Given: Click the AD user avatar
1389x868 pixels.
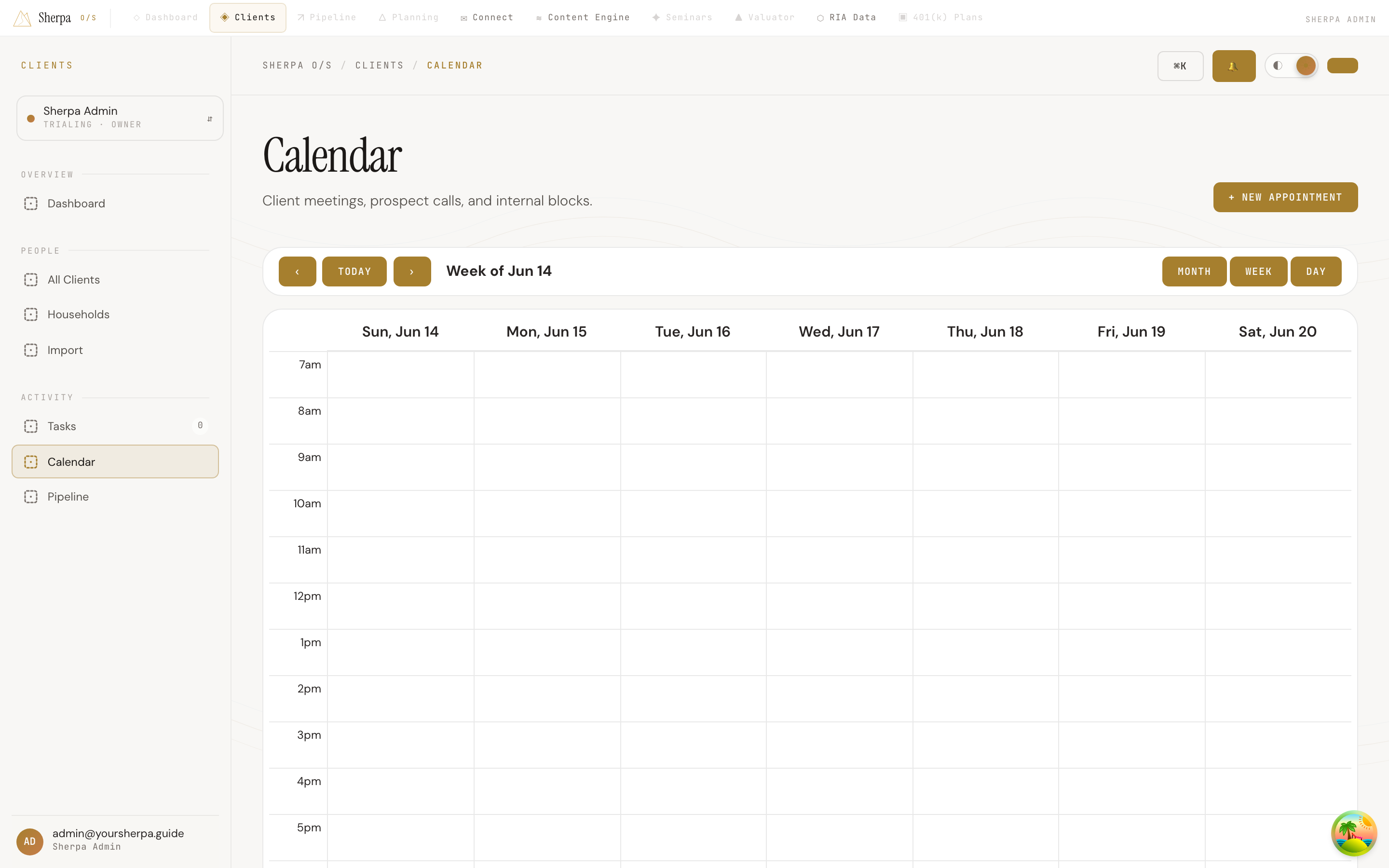Looking at the screenshot, I should tap(30, 841).
